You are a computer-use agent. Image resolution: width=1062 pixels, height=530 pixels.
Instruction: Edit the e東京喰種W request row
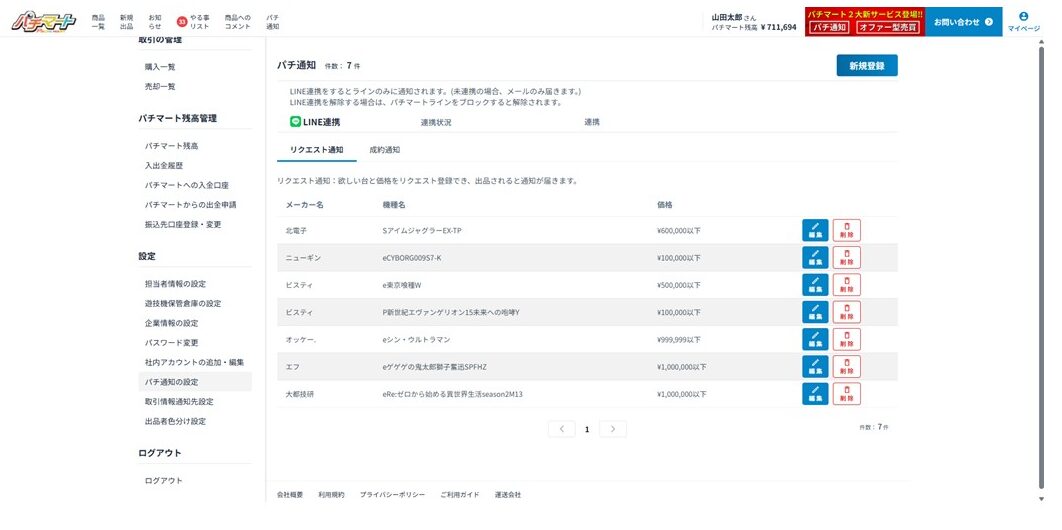pos(815,285)
